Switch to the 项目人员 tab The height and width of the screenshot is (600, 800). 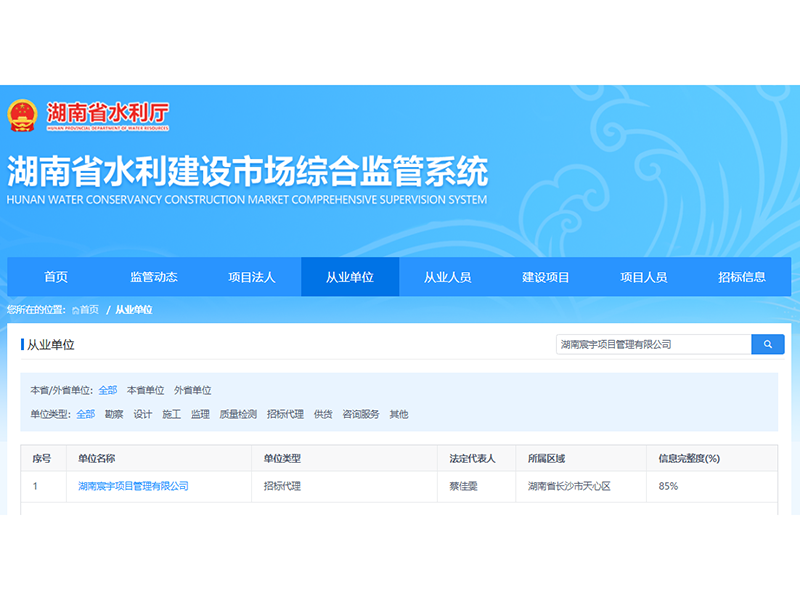pyautogui.click(x=643, y=277)
